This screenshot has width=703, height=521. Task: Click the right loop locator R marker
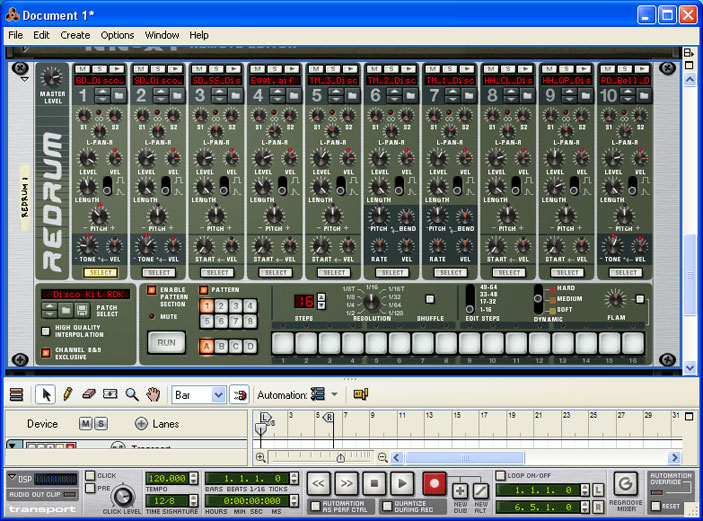tap(329, 417)
